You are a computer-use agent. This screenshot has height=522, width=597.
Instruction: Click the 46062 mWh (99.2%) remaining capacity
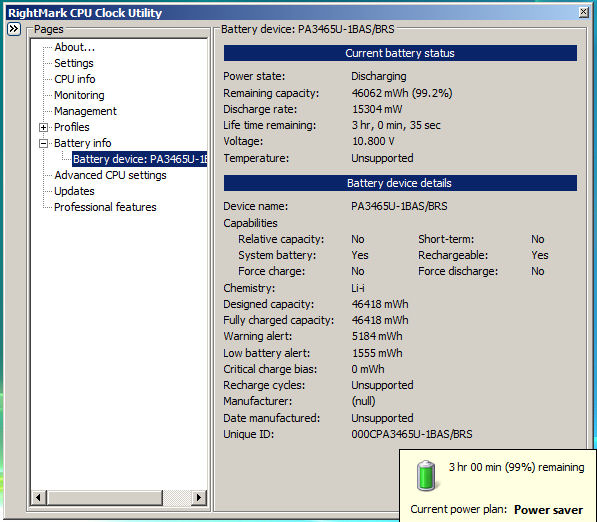click(x=402, y=93)
